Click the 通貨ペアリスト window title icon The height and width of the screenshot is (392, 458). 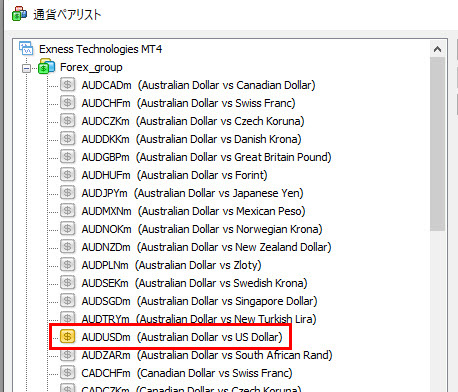19,14
